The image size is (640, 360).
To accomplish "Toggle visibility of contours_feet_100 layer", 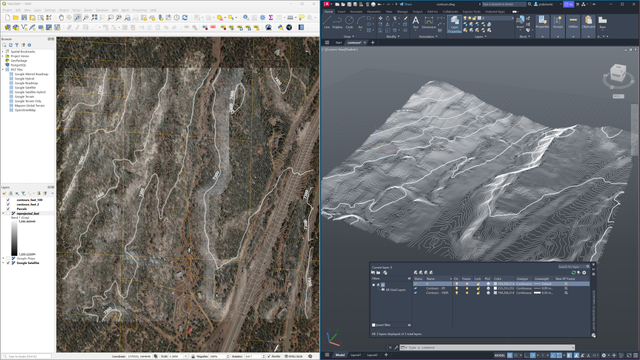I will (8, 200).
